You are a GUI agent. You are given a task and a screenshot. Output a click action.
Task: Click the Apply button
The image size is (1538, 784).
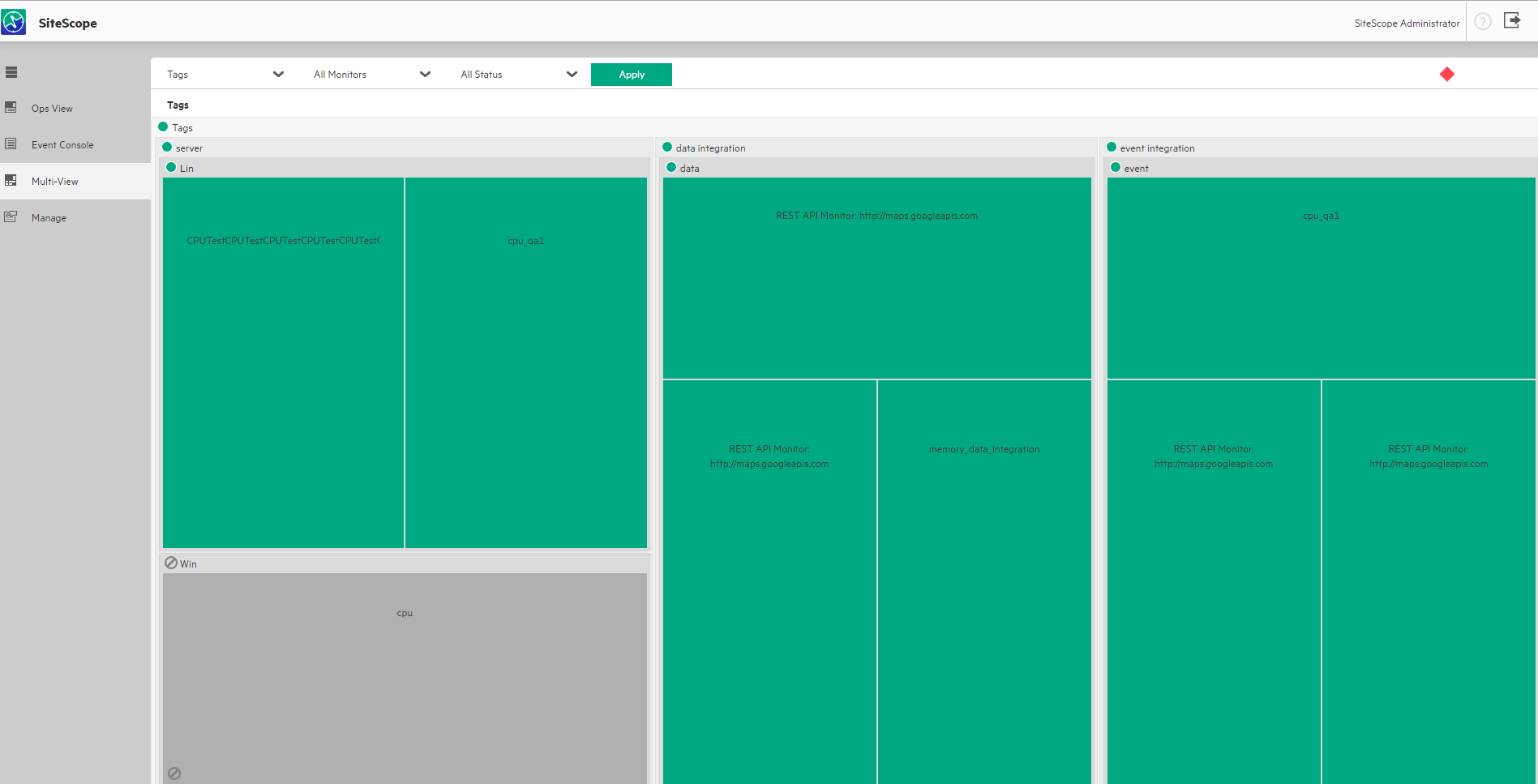click(x=632, y=74)
